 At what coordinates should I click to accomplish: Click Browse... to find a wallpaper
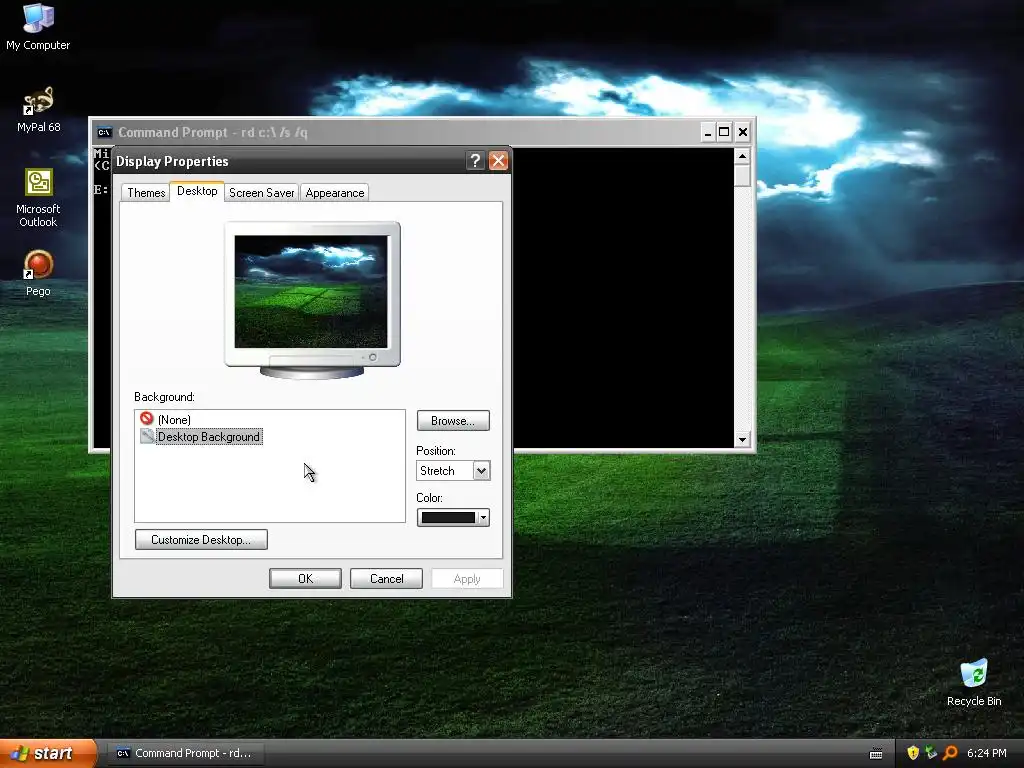click(453, 421)
